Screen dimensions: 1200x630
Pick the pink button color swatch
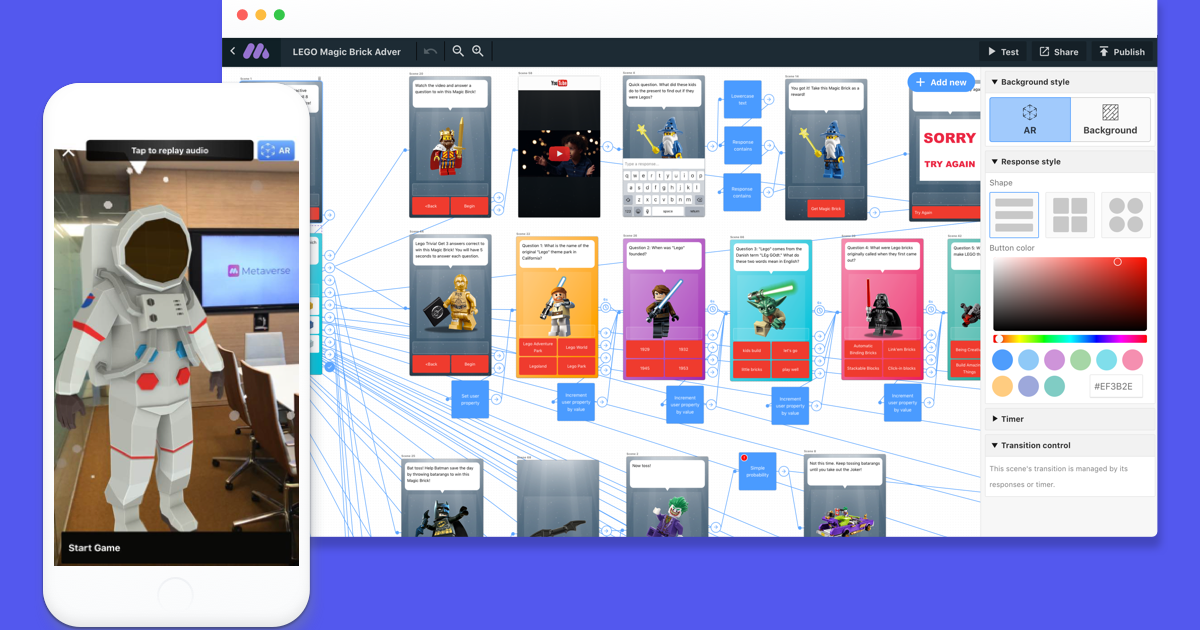coord(1132,360)
